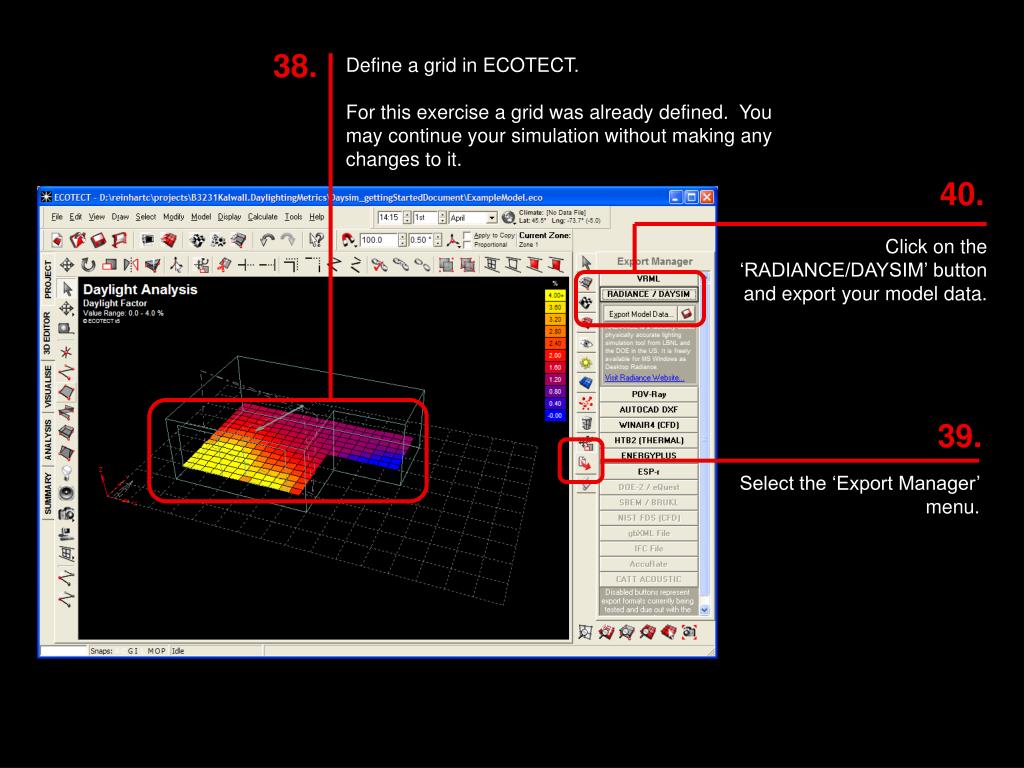Viewport: 1024px width, 768px height.
Task: Open the Visit Radiance Website link
Action: tap(644, 378)
